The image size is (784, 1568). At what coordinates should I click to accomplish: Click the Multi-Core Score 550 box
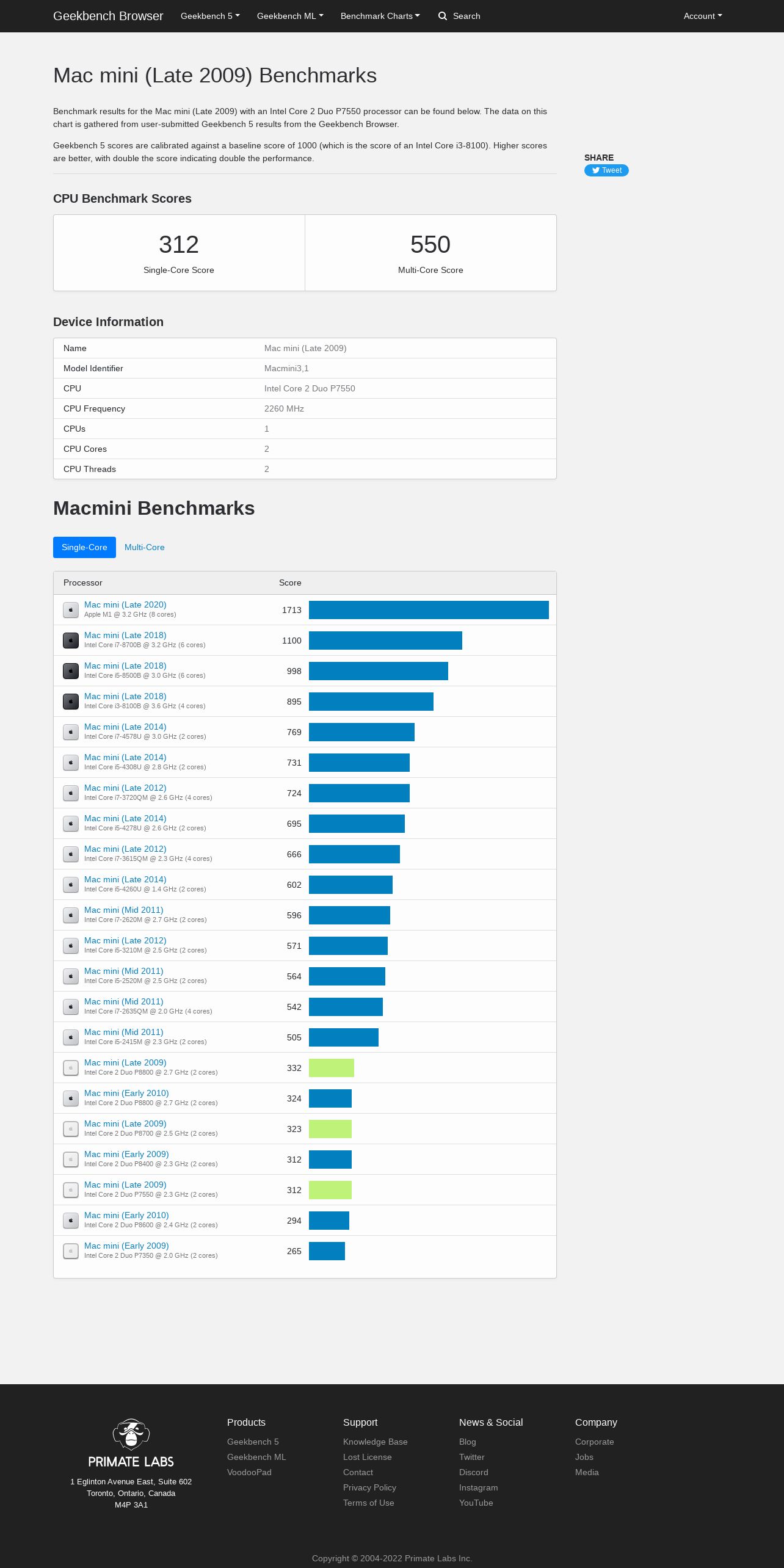pos(430,253)
